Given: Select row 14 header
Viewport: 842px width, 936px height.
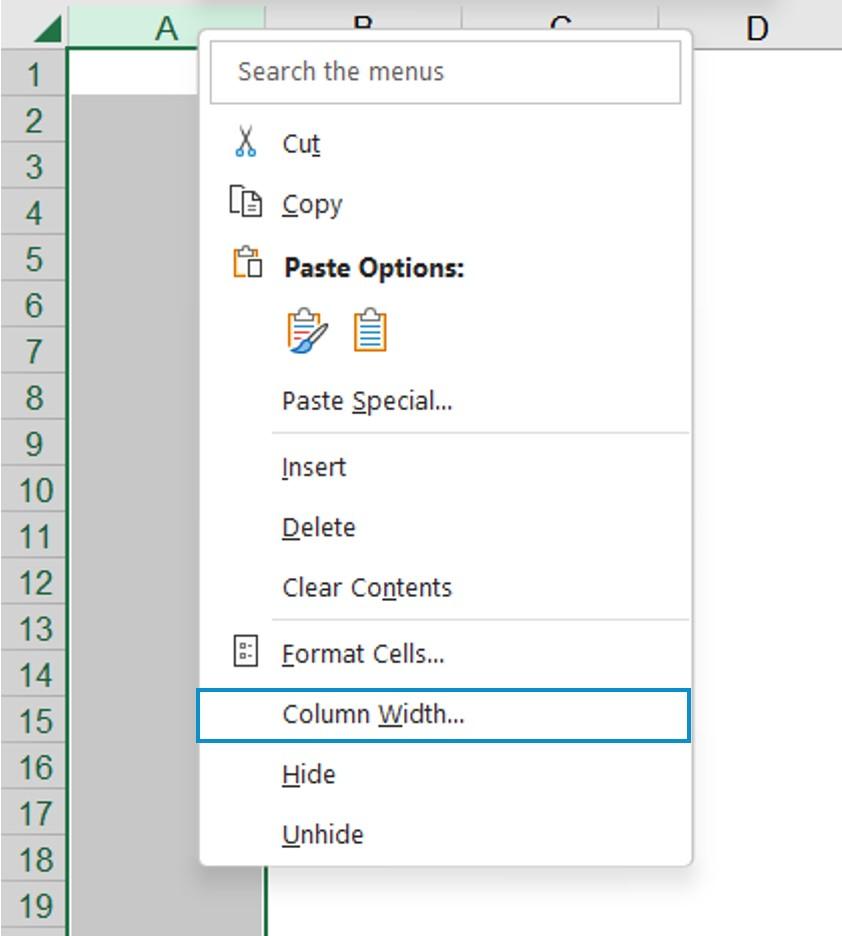Looking at the screenshot, I should tap(33, 673).
